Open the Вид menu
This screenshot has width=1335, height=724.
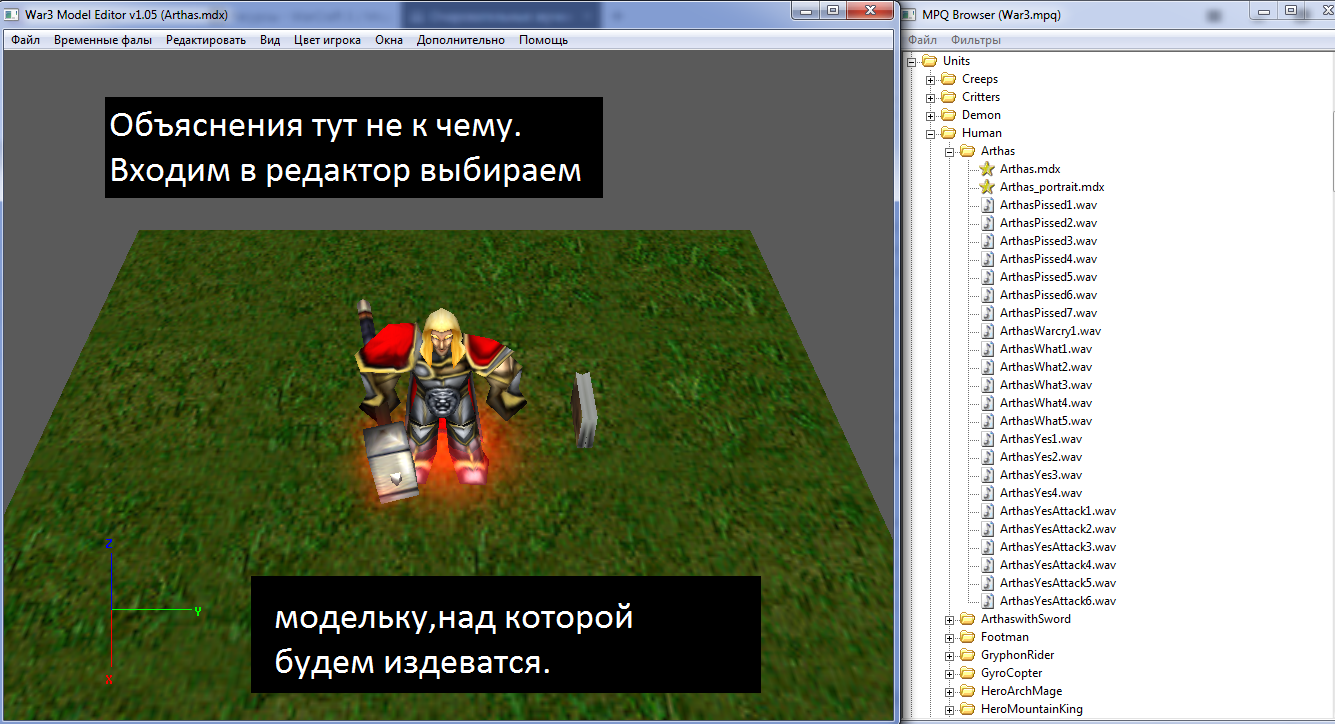(270, 40)
